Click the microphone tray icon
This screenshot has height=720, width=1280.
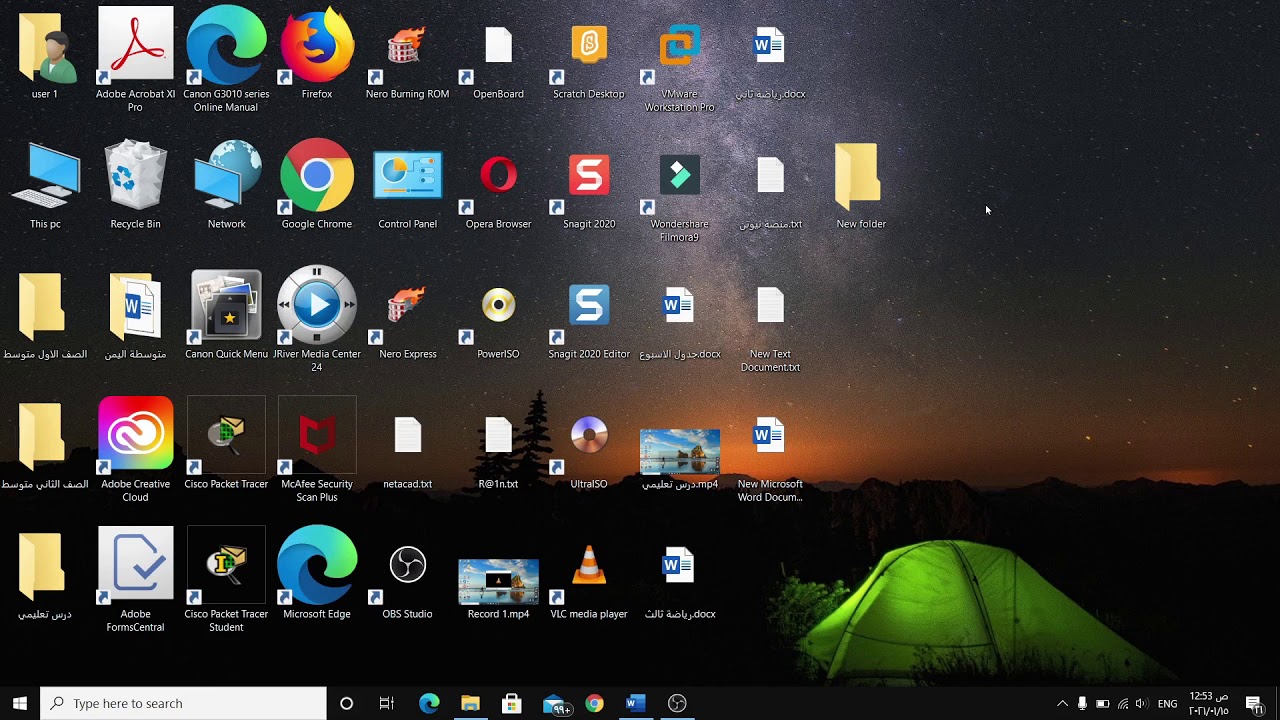coord(1082,703)
